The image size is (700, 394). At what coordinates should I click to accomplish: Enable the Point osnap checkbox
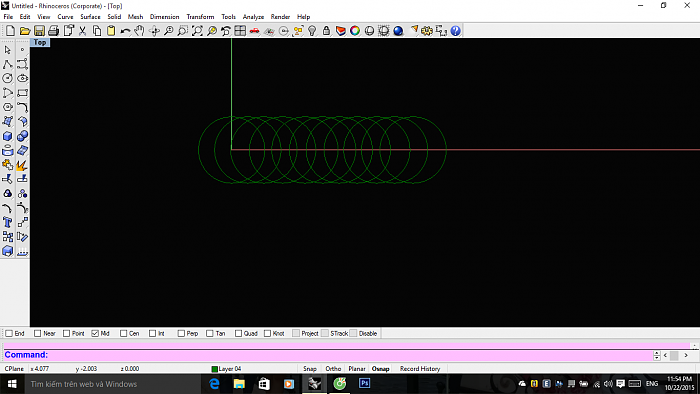coord(67,333)
